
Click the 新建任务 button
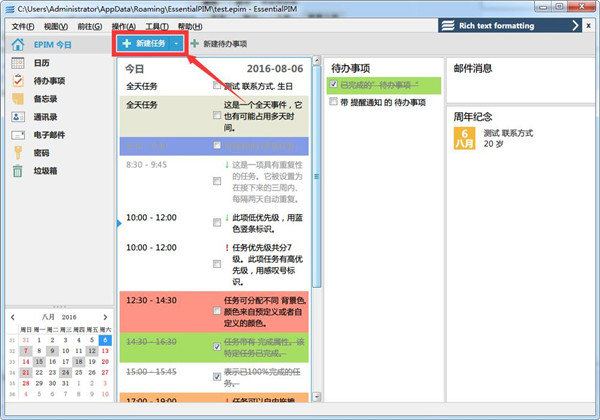point(142,44)
